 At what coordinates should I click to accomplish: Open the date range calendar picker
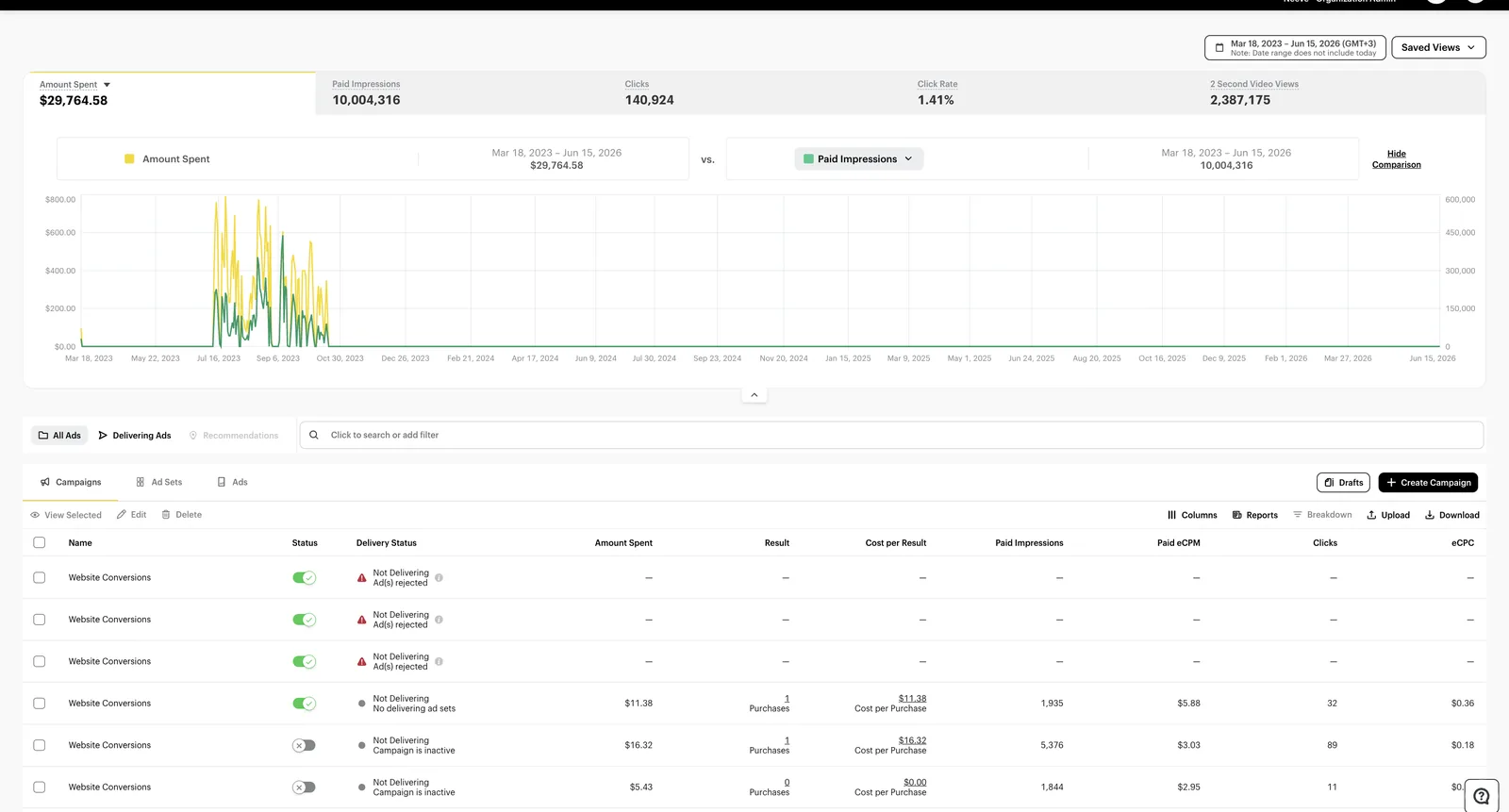coord(1295,47)
